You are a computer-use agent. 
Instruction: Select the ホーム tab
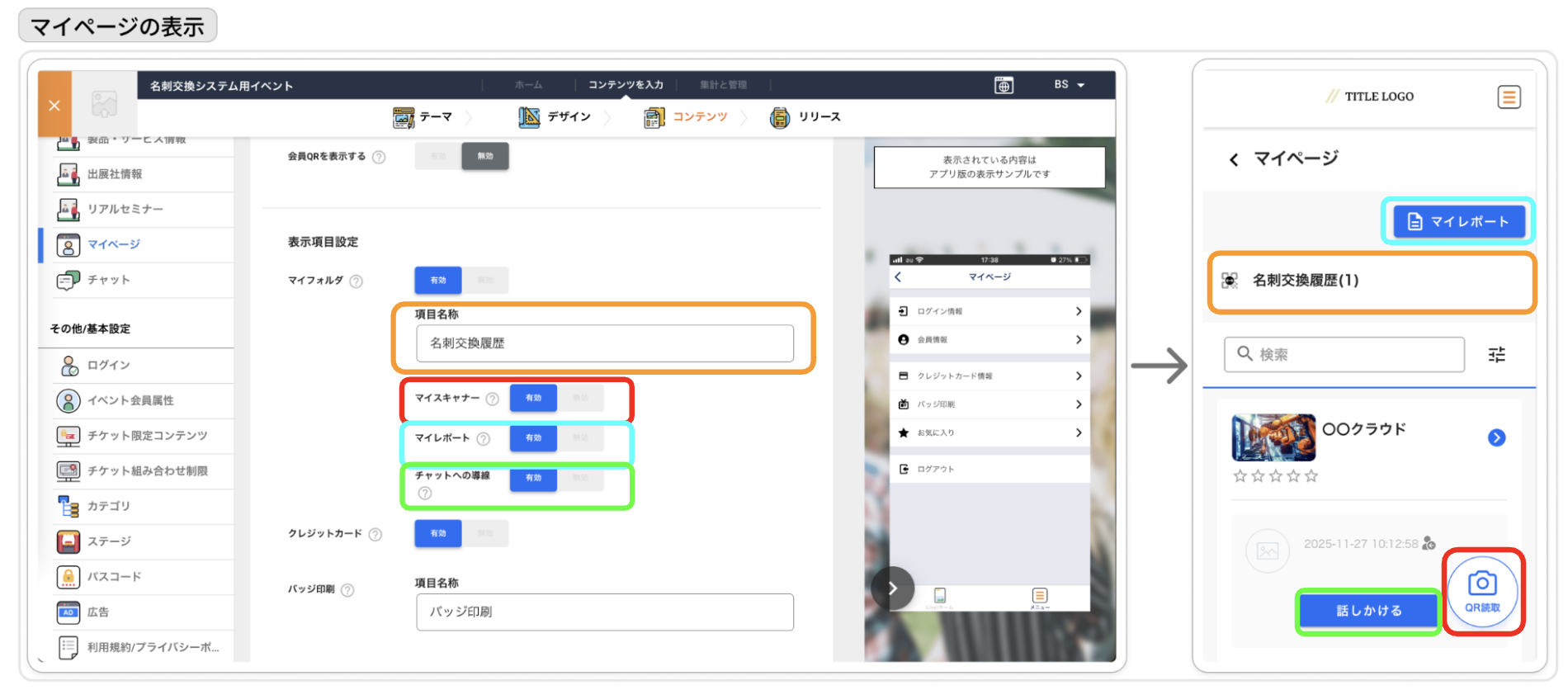[528, 85]
